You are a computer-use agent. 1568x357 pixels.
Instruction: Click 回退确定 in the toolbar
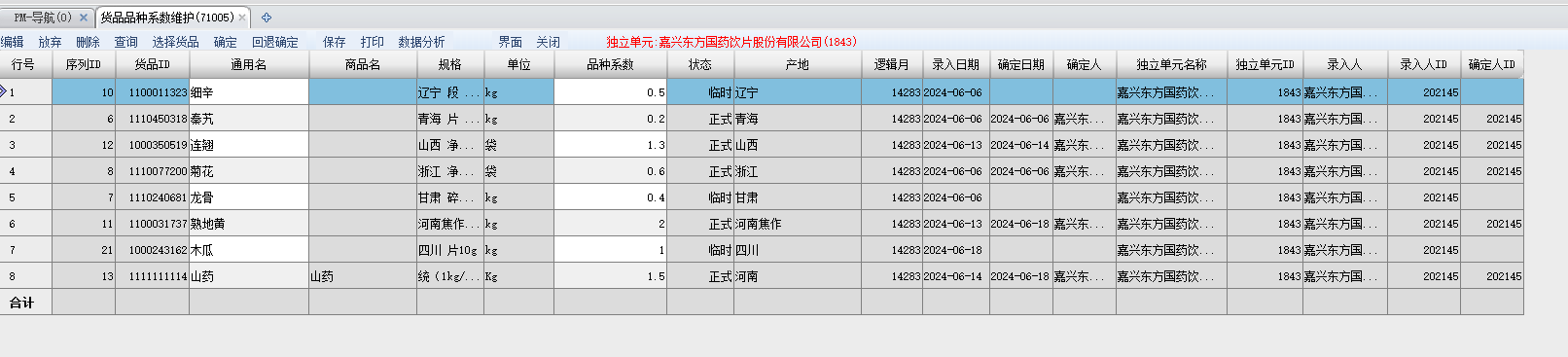pyautogui.click(x=275, y=42)
